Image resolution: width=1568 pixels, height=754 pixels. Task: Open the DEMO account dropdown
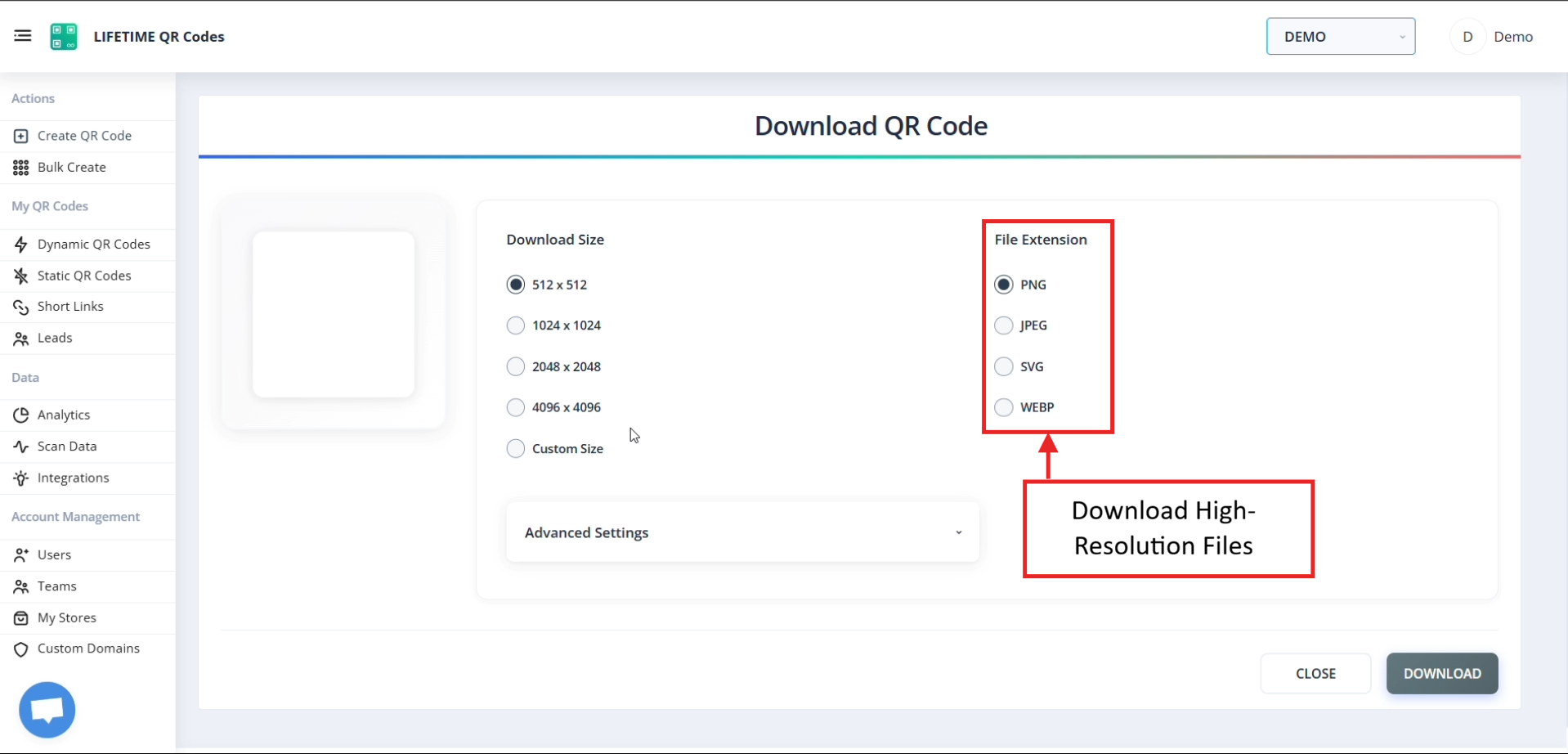point(1340,36)
